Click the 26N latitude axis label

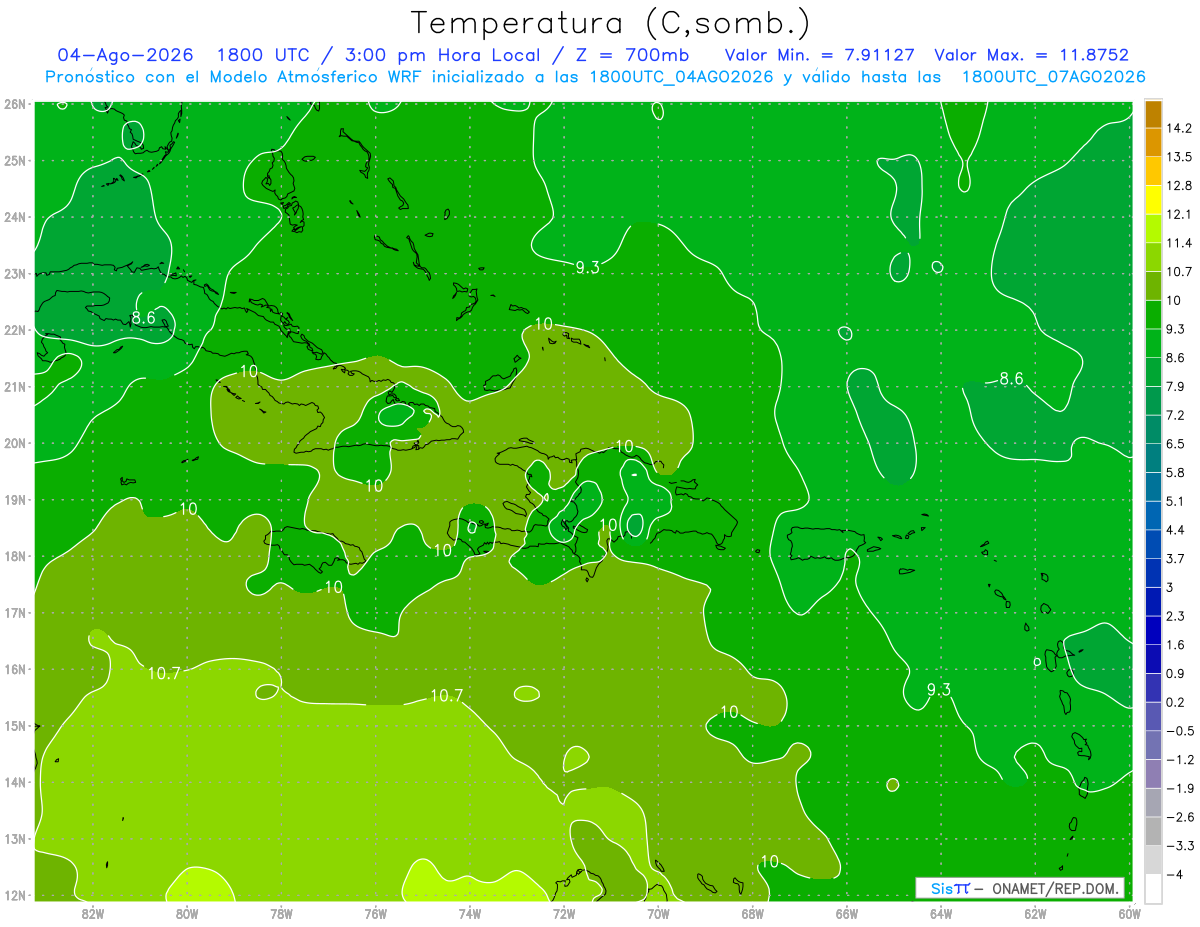coord(14,104)
